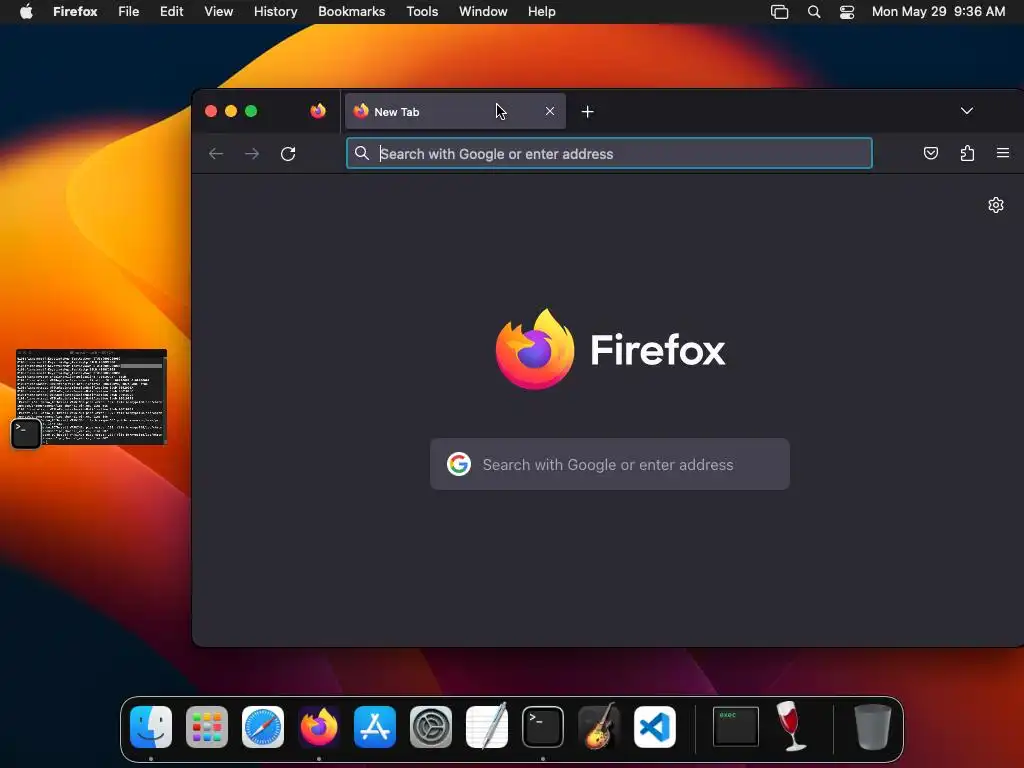
Task: Open the Save to Pocket button
Action: click(931, 153)
